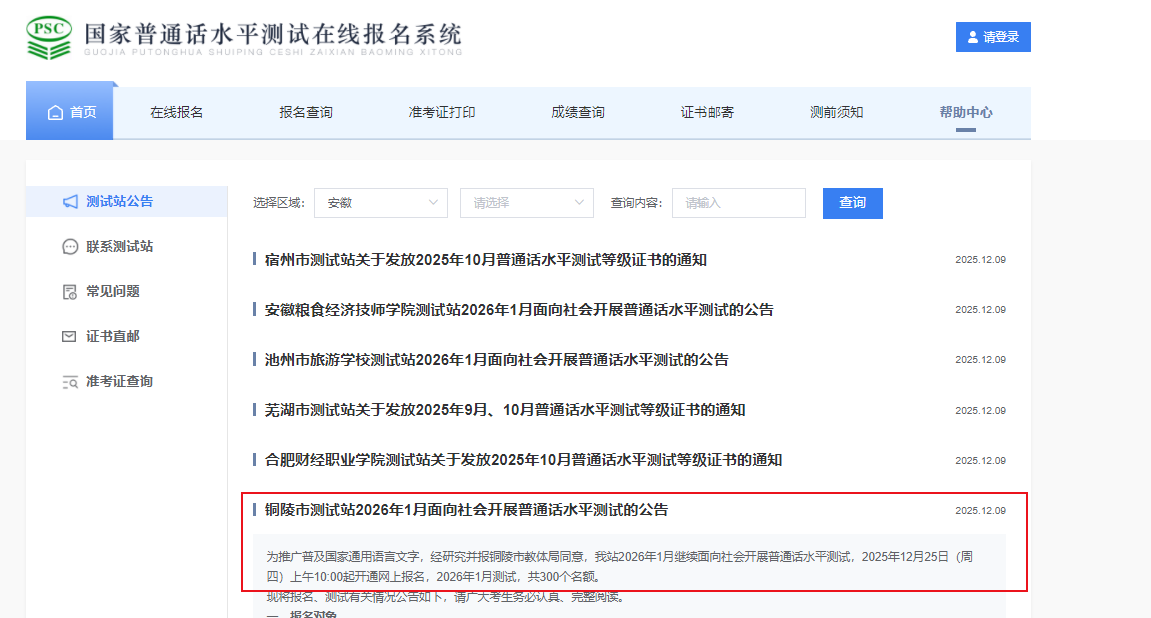Go to the 准考证打印 tab

click(x=442, y=112)
